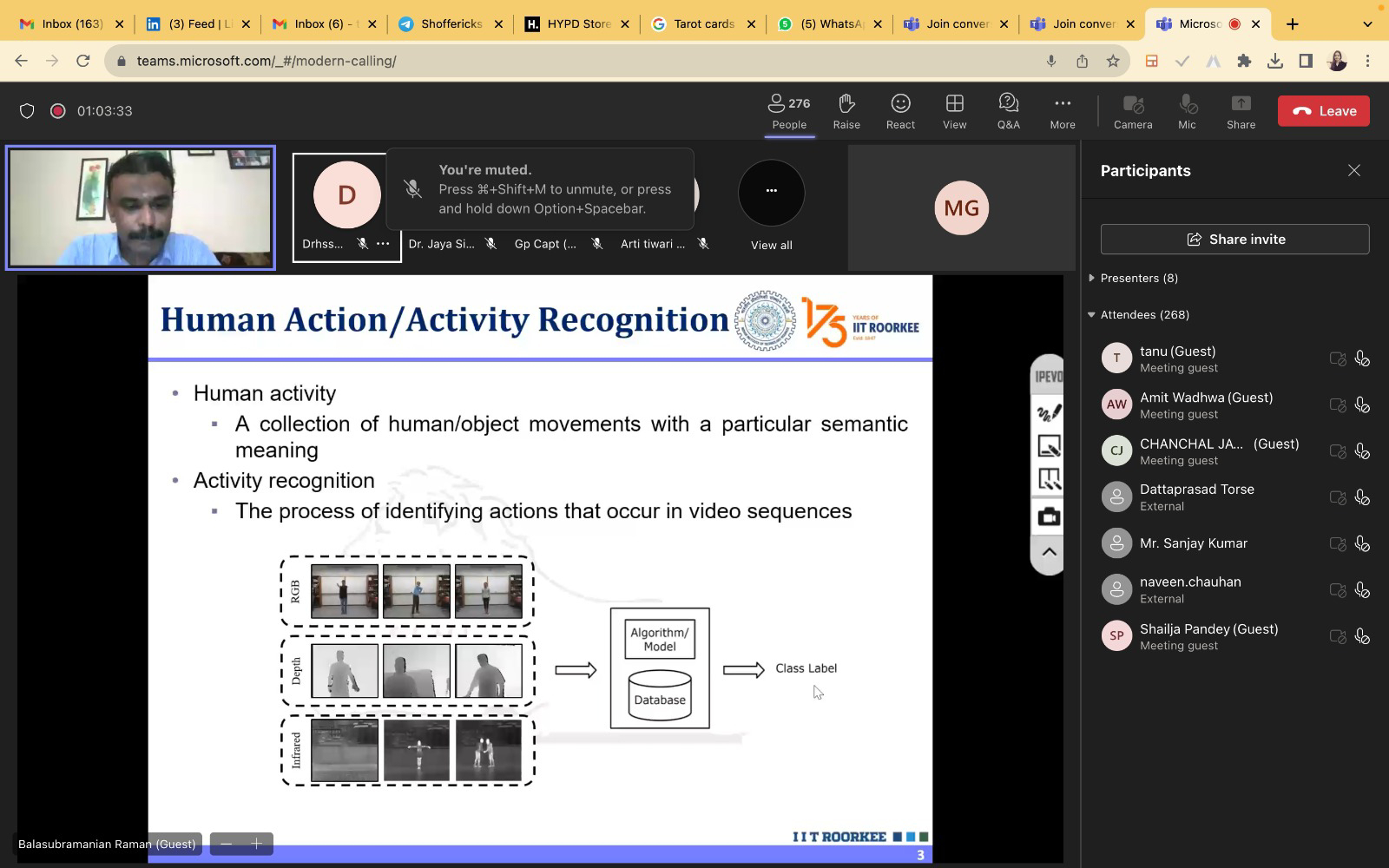Open the View layout options
Image resolution: width=1389 pixels, height=868 pixels.
click(955, 111)
